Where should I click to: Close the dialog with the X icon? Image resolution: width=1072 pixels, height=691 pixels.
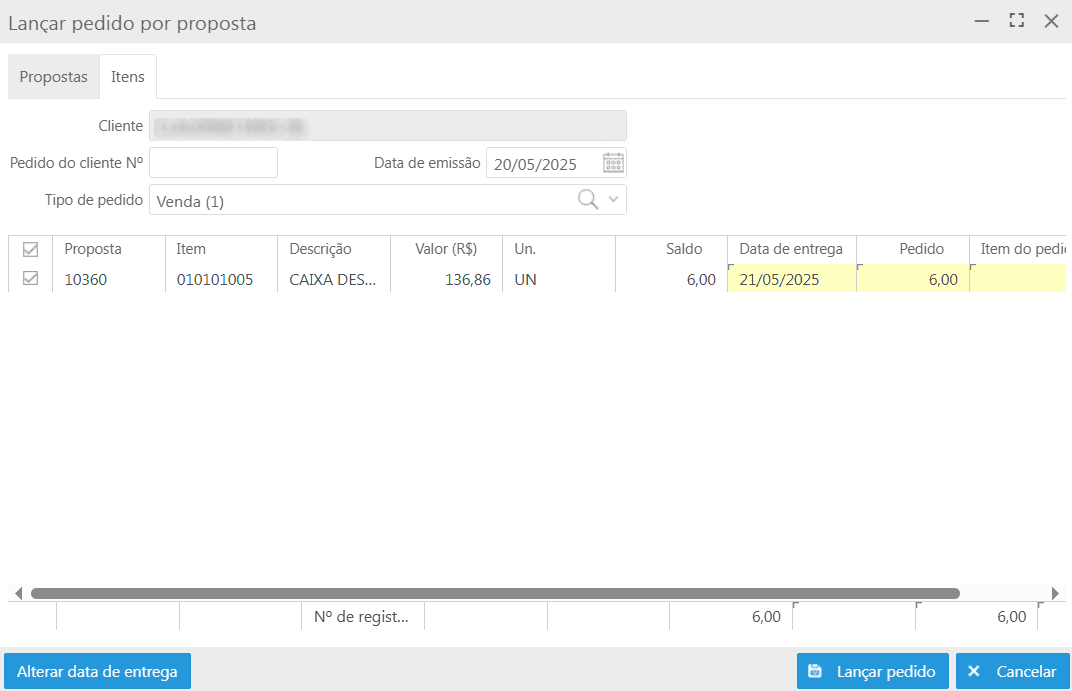[x=1051, y=21]
